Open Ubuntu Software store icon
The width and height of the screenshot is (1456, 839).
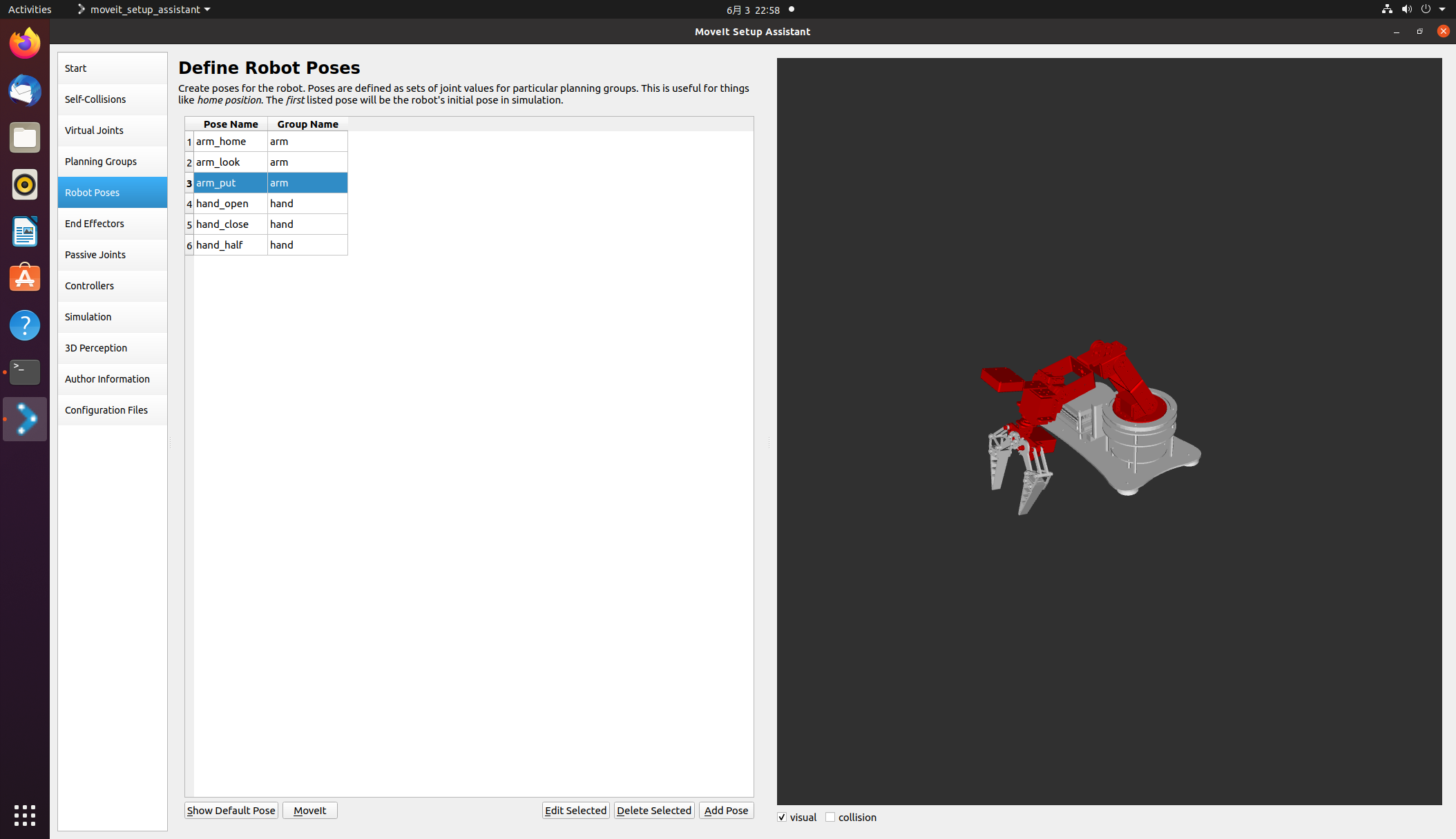[x=25, y=278]
